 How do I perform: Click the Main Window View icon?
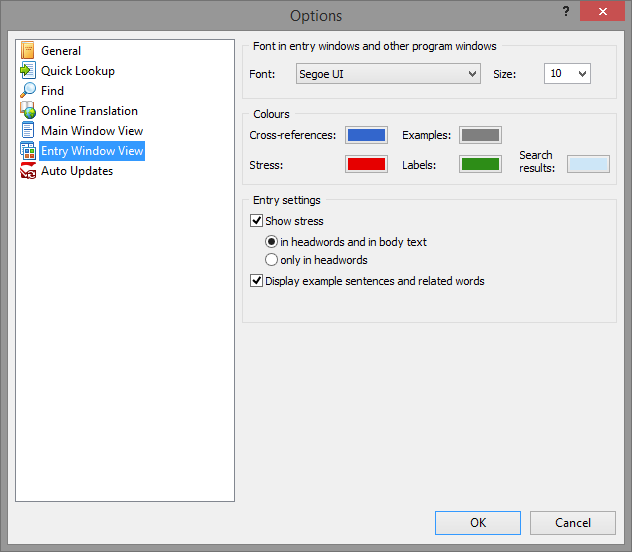click(28, 131)
